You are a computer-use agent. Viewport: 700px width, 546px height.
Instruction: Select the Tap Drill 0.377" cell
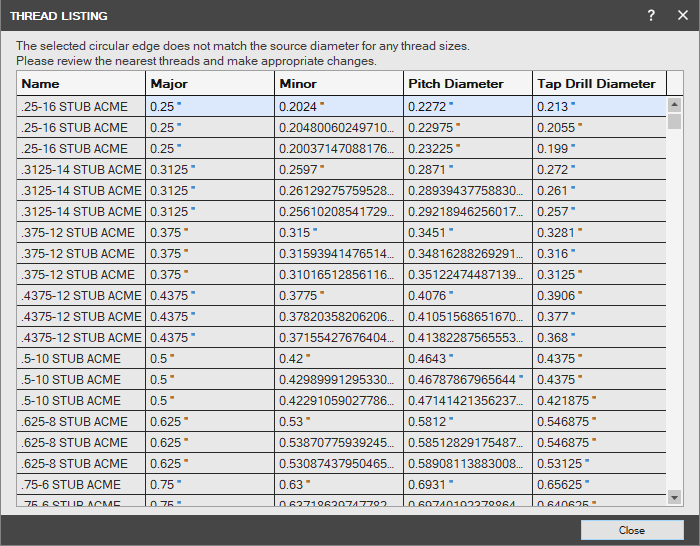tap(600, 317)
